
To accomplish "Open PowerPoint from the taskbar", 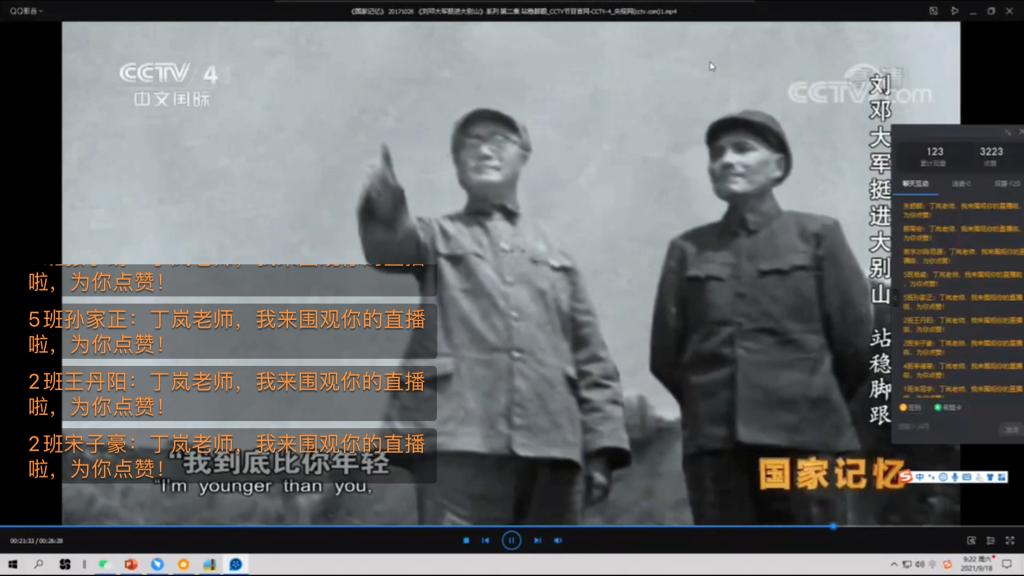I will 130,565.
